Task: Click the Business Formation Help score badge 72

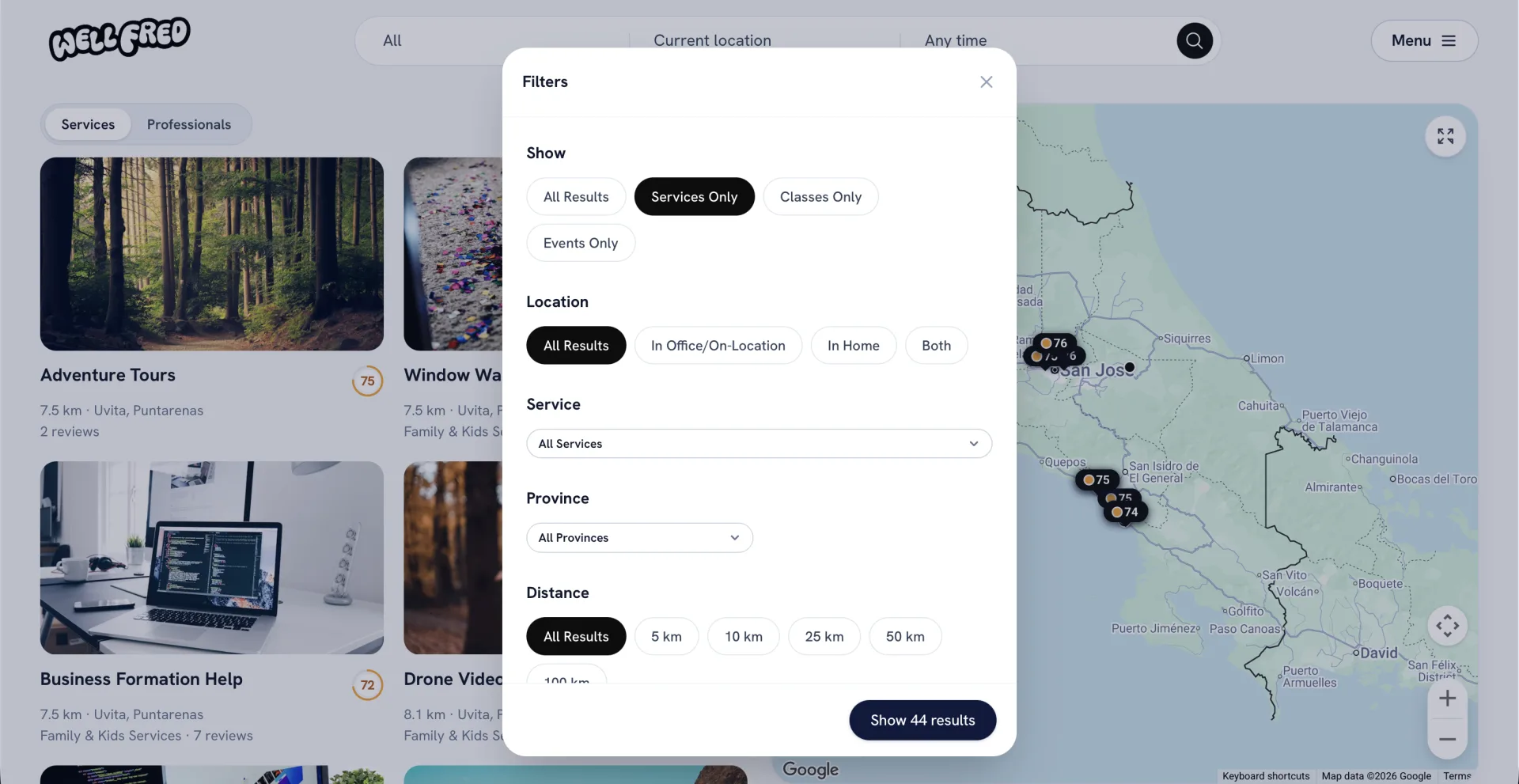Action: click(367, 685)
